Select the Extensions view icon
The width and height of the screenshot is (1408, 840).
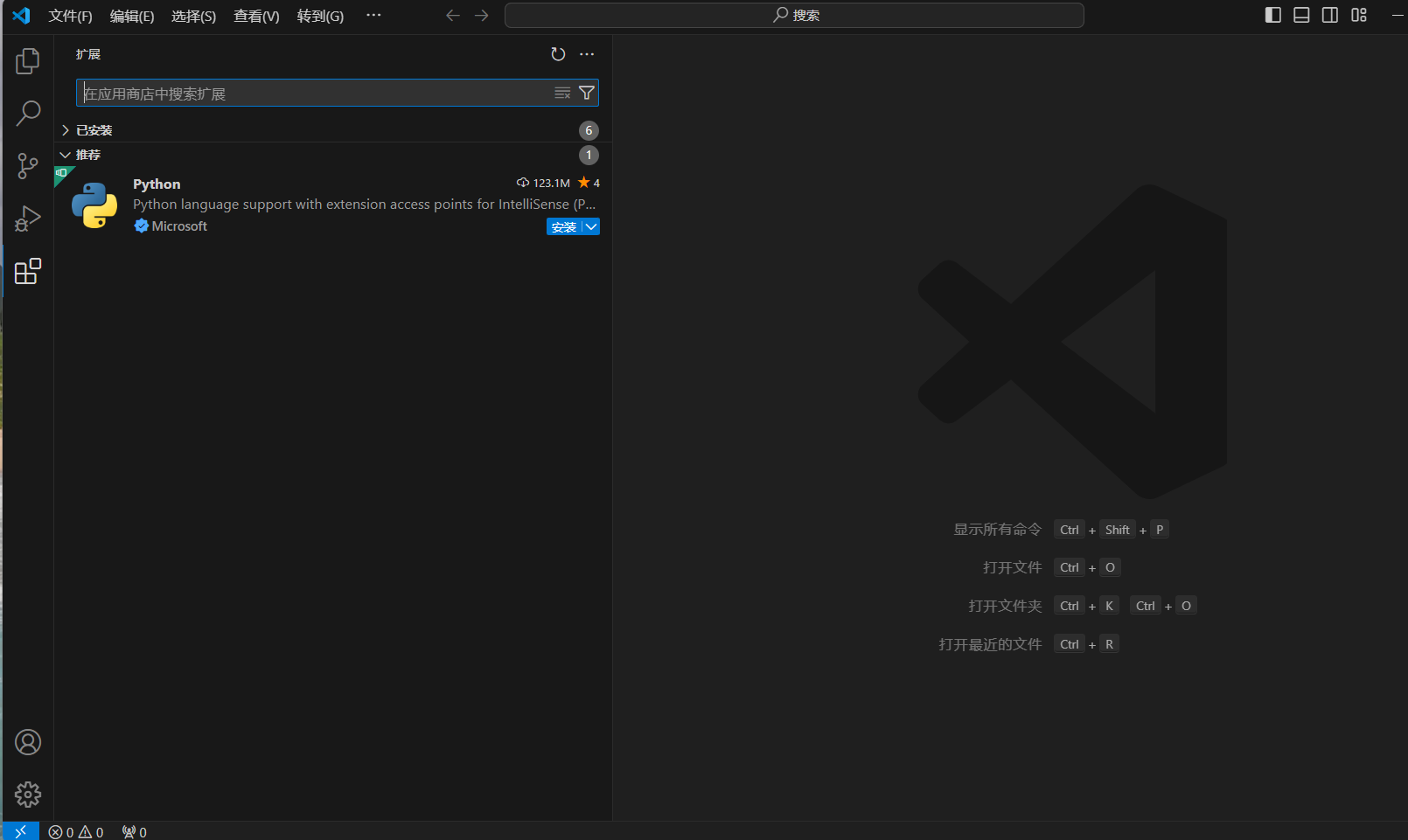tap(28, 271)
